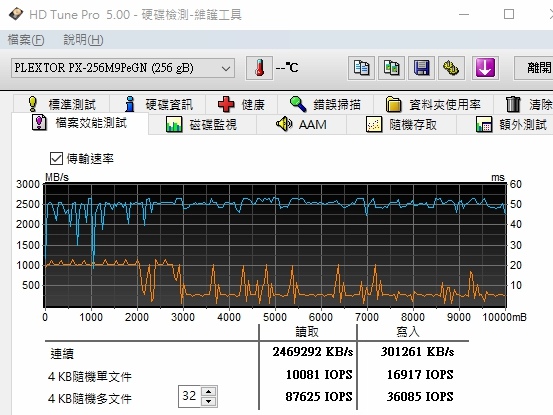
Task: Click the 寫入 column header
Action: click(x=408, y=331)
